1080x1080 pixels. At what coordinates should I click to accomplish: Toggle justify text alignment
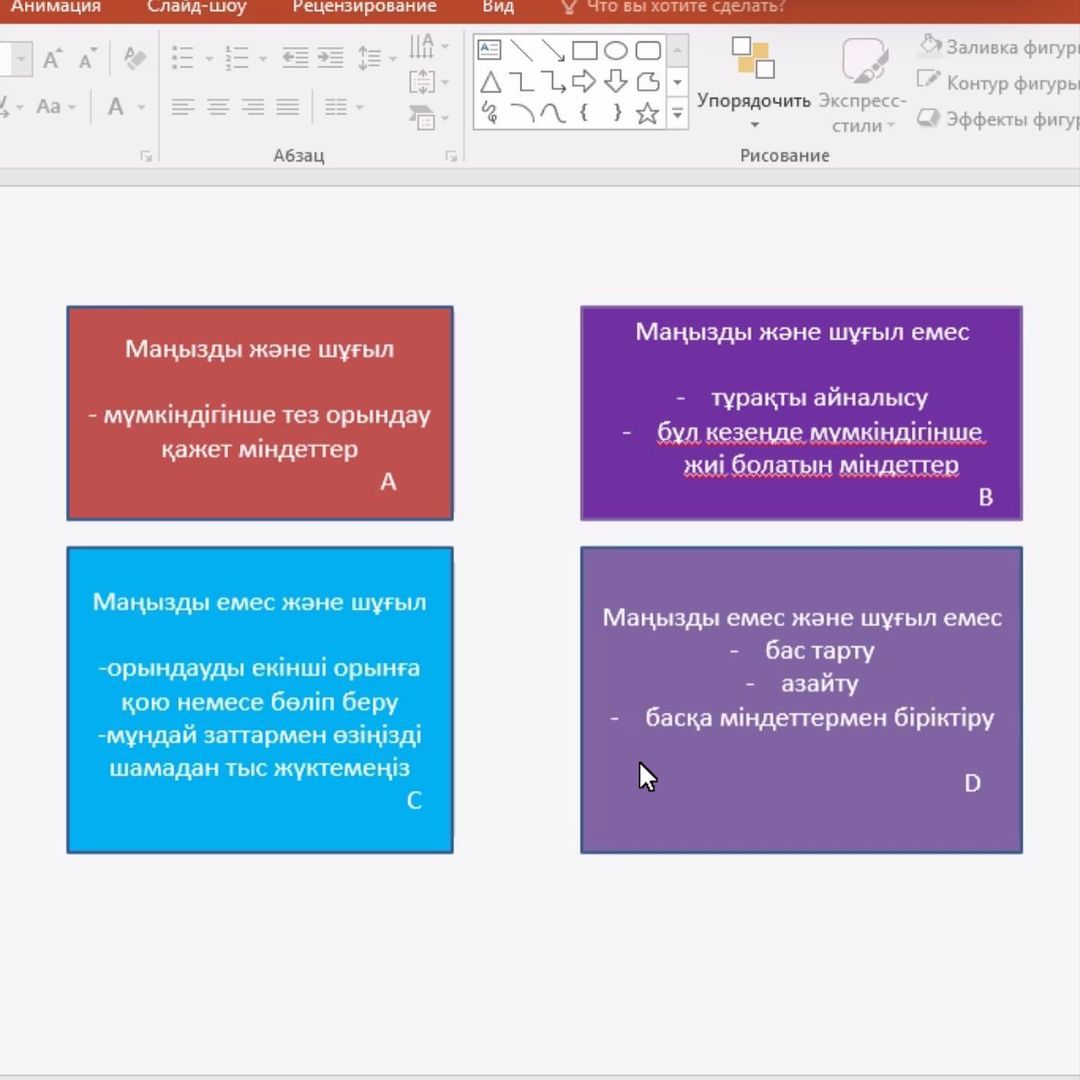tap(288, 107)
